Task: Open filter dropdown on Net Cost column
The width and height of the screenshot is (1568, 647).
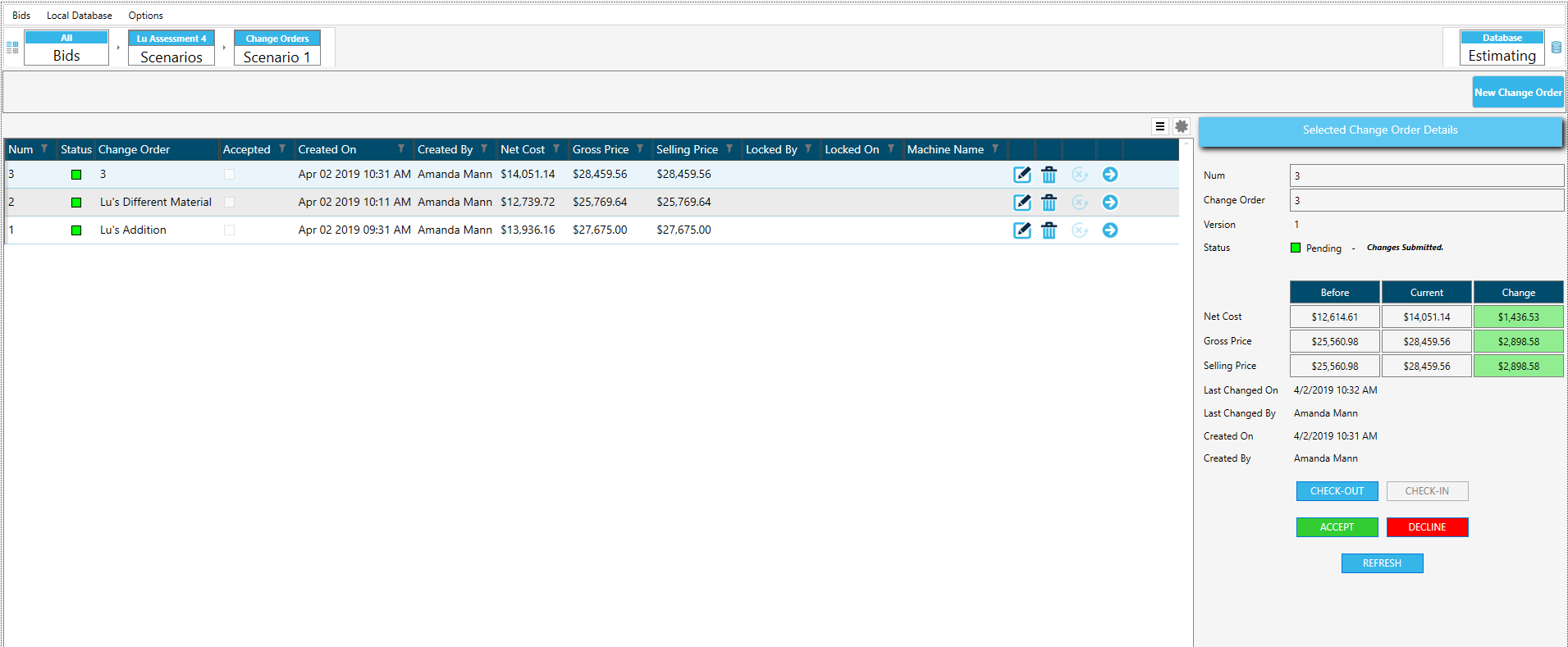Action: pos(556,149)
